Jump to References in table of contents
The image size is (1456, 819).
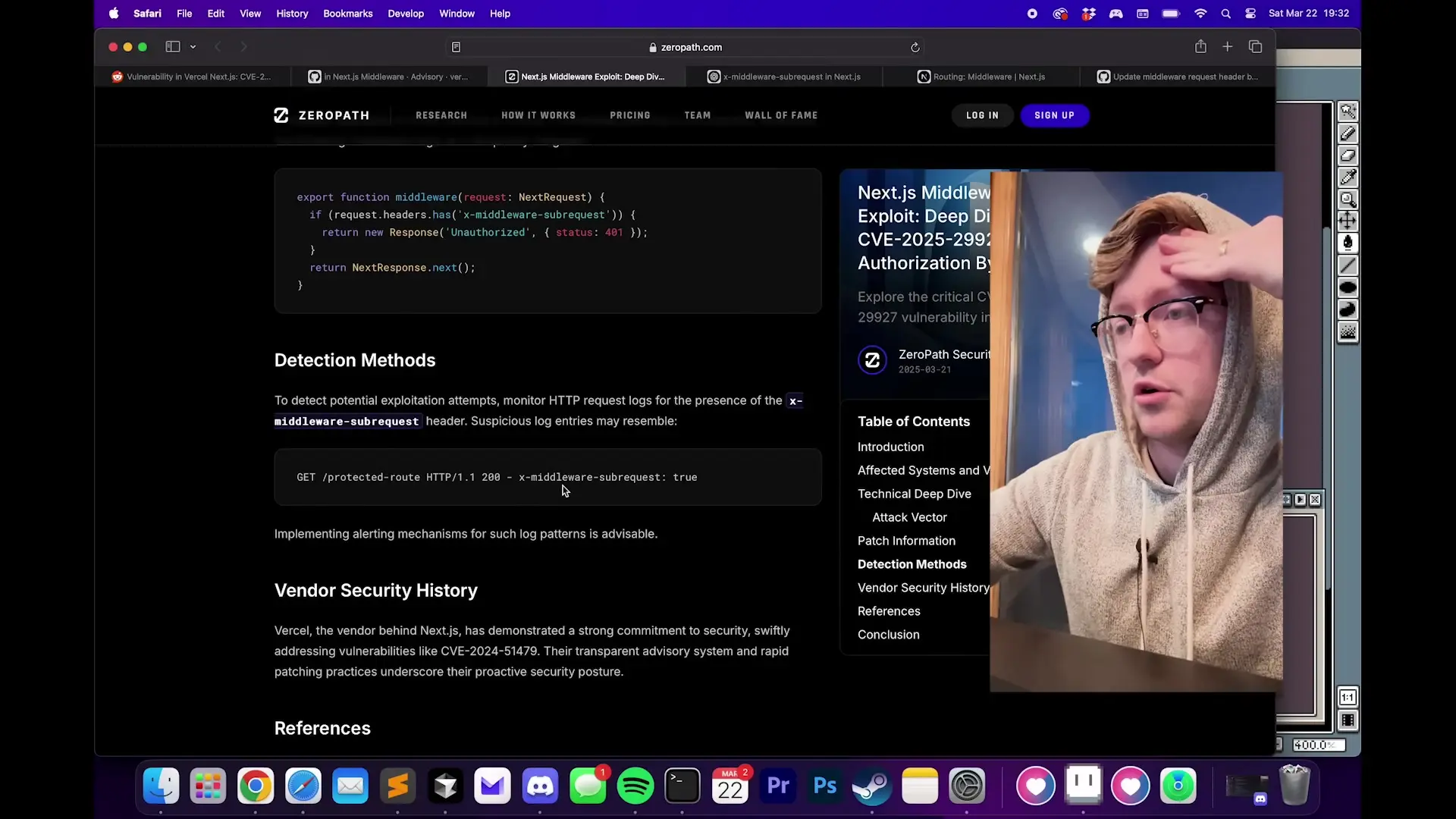(889, 611)
